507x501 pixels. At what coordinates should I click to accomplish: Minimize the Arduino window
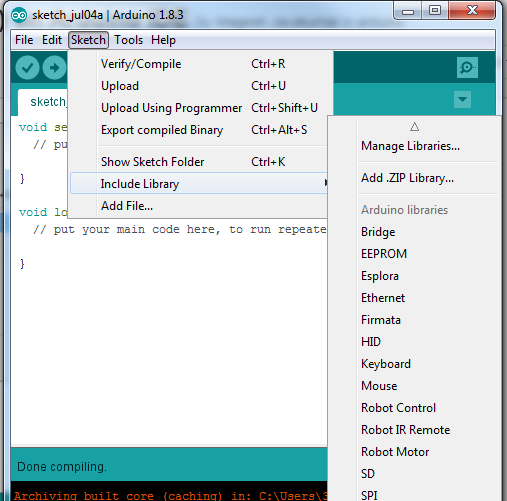[x=408, y=12]
